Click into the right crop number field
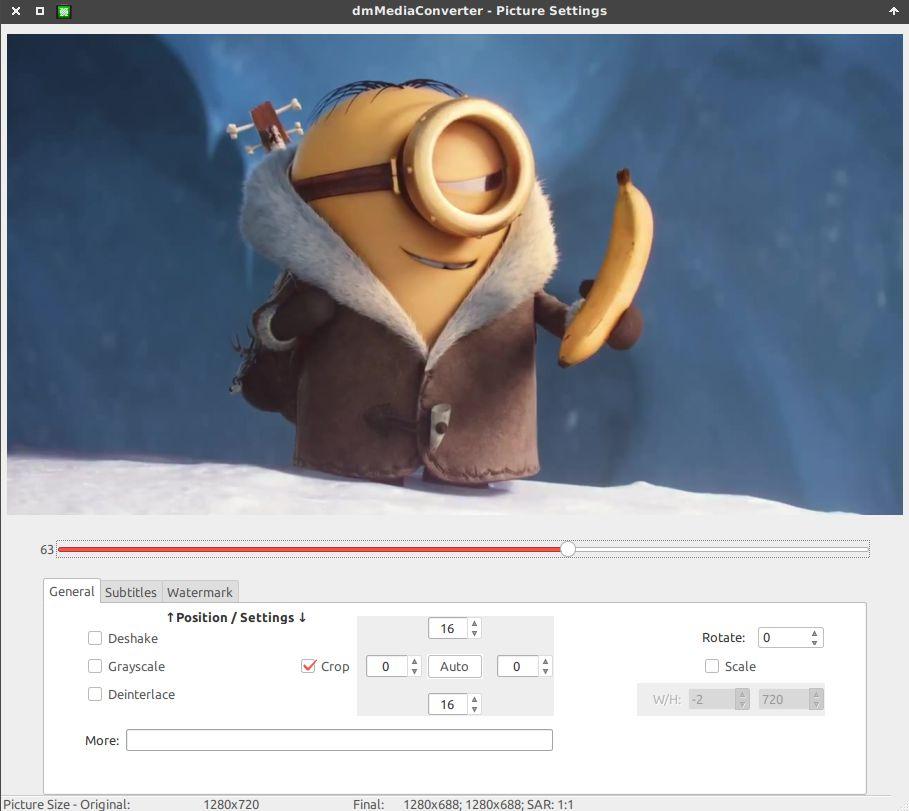 coord(518,667)
